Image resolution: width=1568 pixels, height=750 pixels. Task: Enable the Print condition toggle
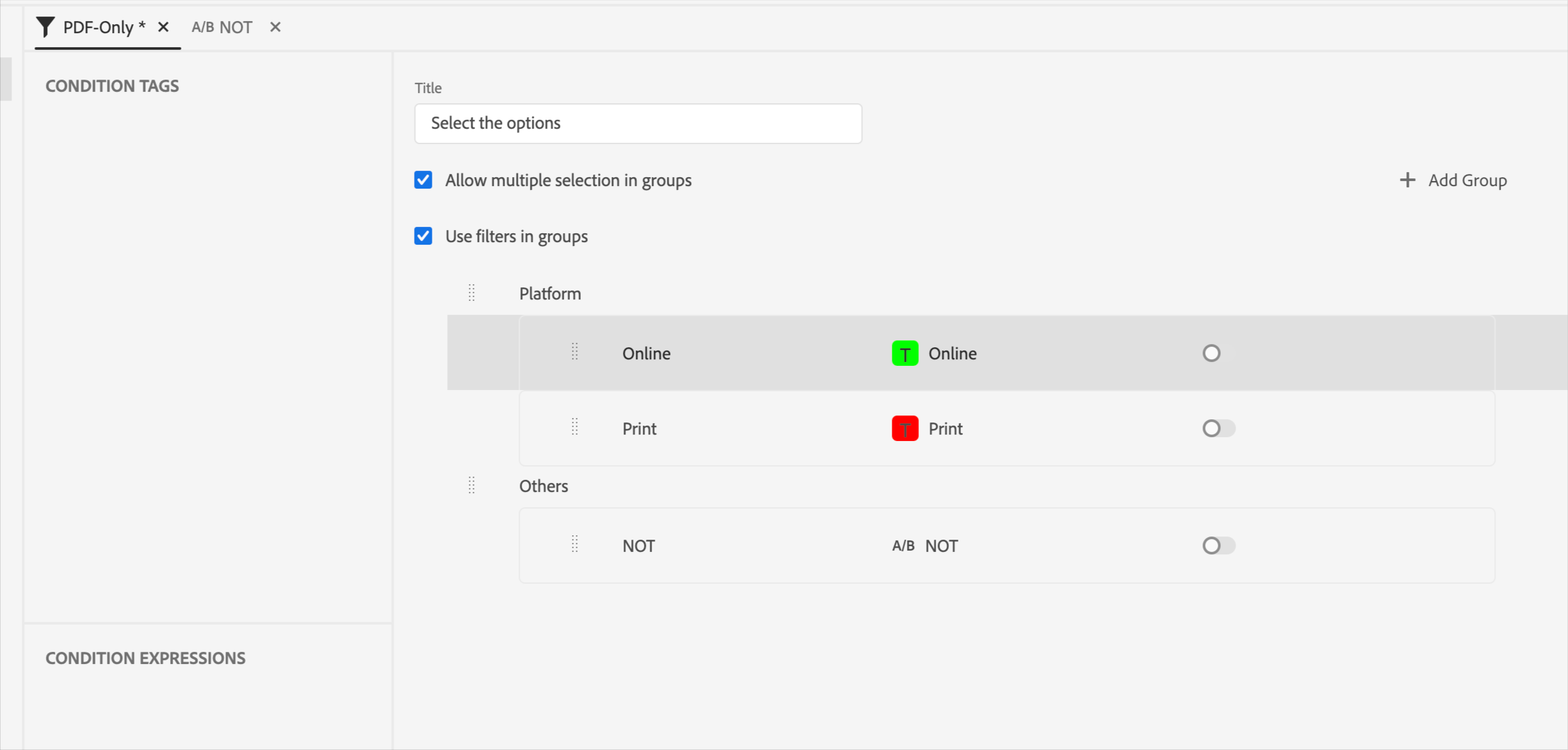pos(1218,428)
